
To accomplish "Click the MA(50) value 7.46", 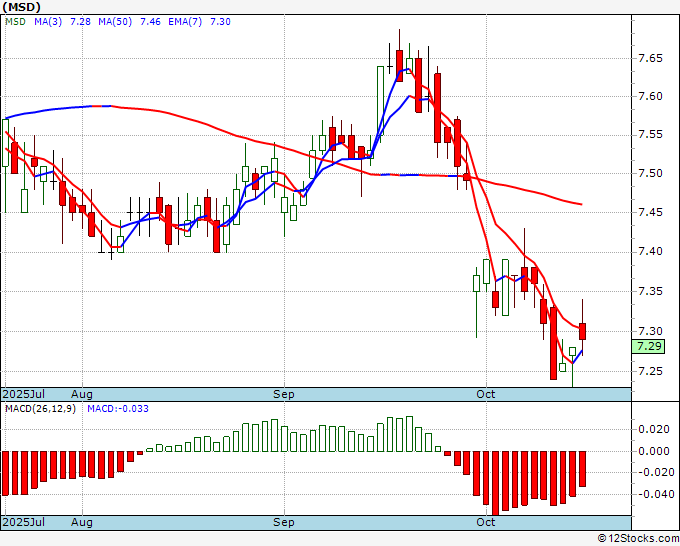I will [x=150, y=22].
